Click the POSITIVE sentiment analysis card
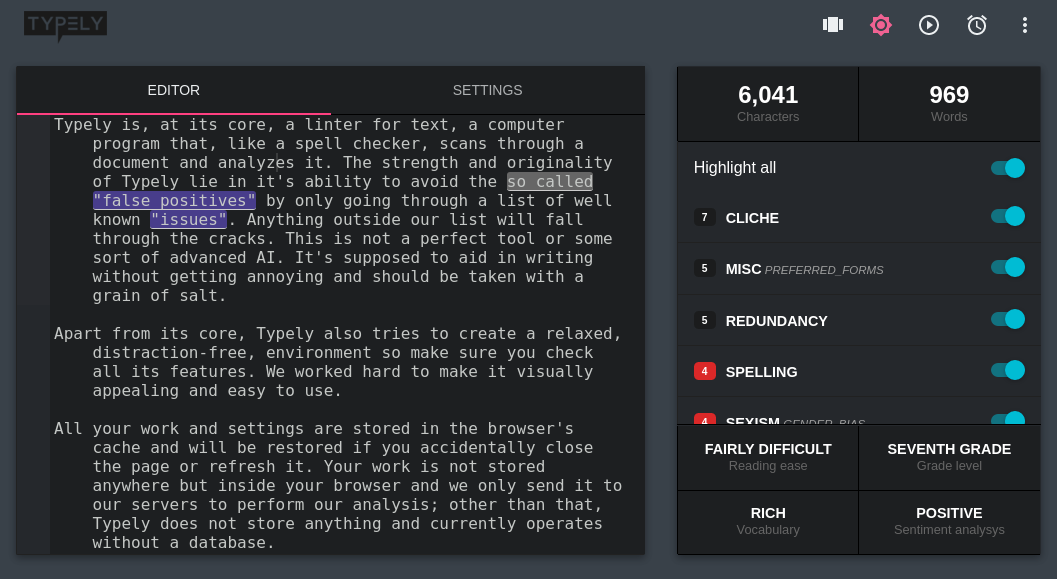This screenshot has height=579, width=1057. click(948, 521)
